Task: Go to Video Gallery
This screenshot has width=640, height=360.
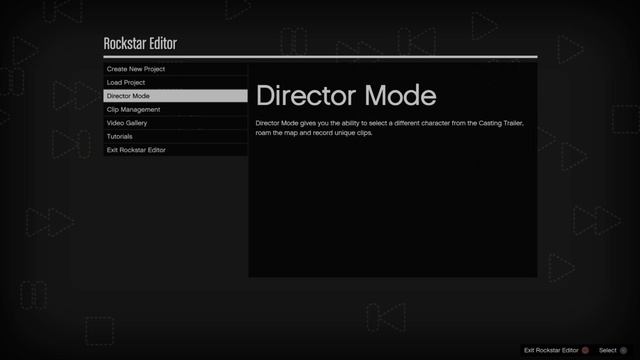Action: [175, 123]
